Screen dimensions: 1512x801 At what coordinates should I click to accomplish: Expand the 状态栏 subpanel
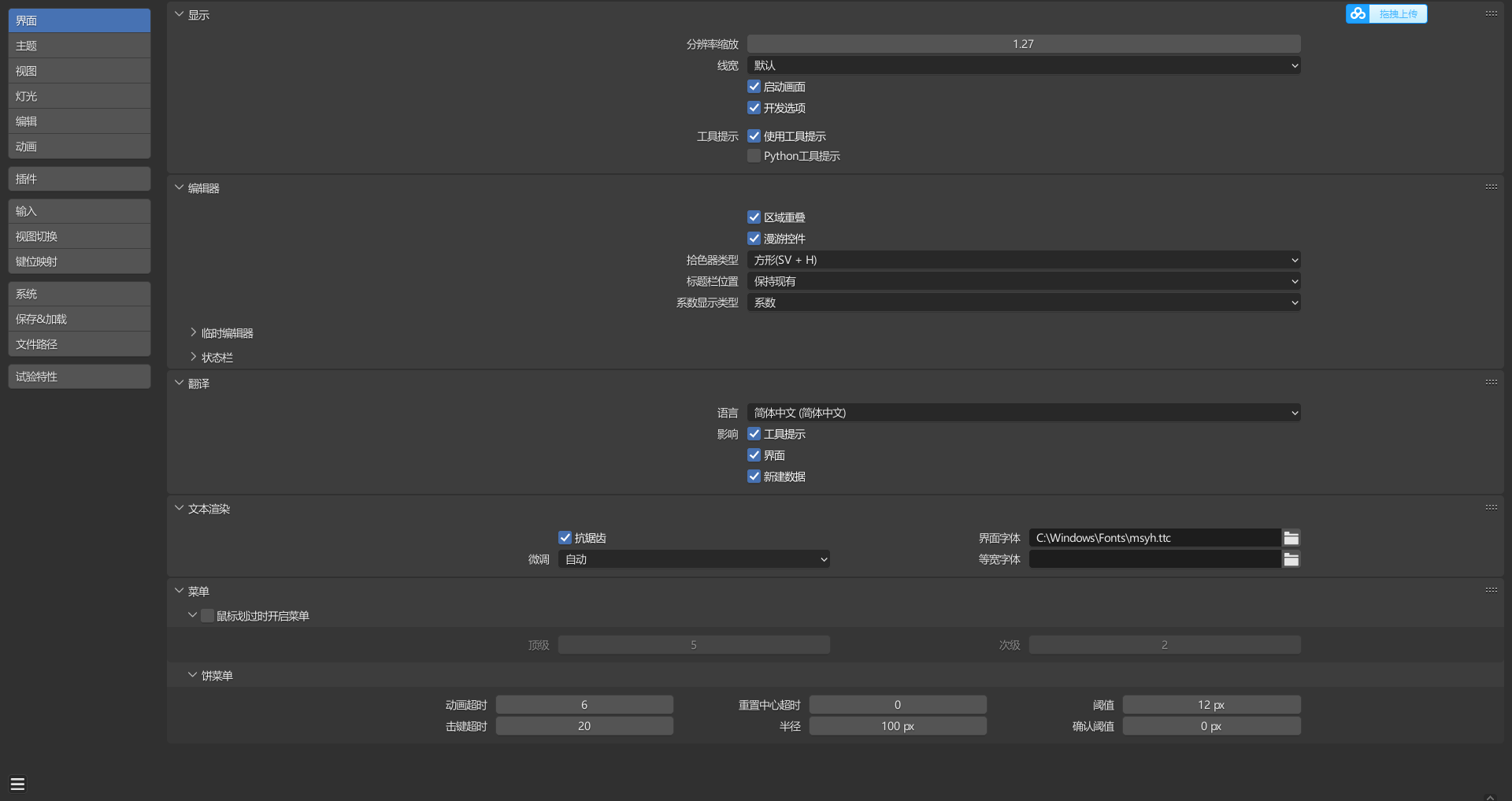tap(194, 358)
